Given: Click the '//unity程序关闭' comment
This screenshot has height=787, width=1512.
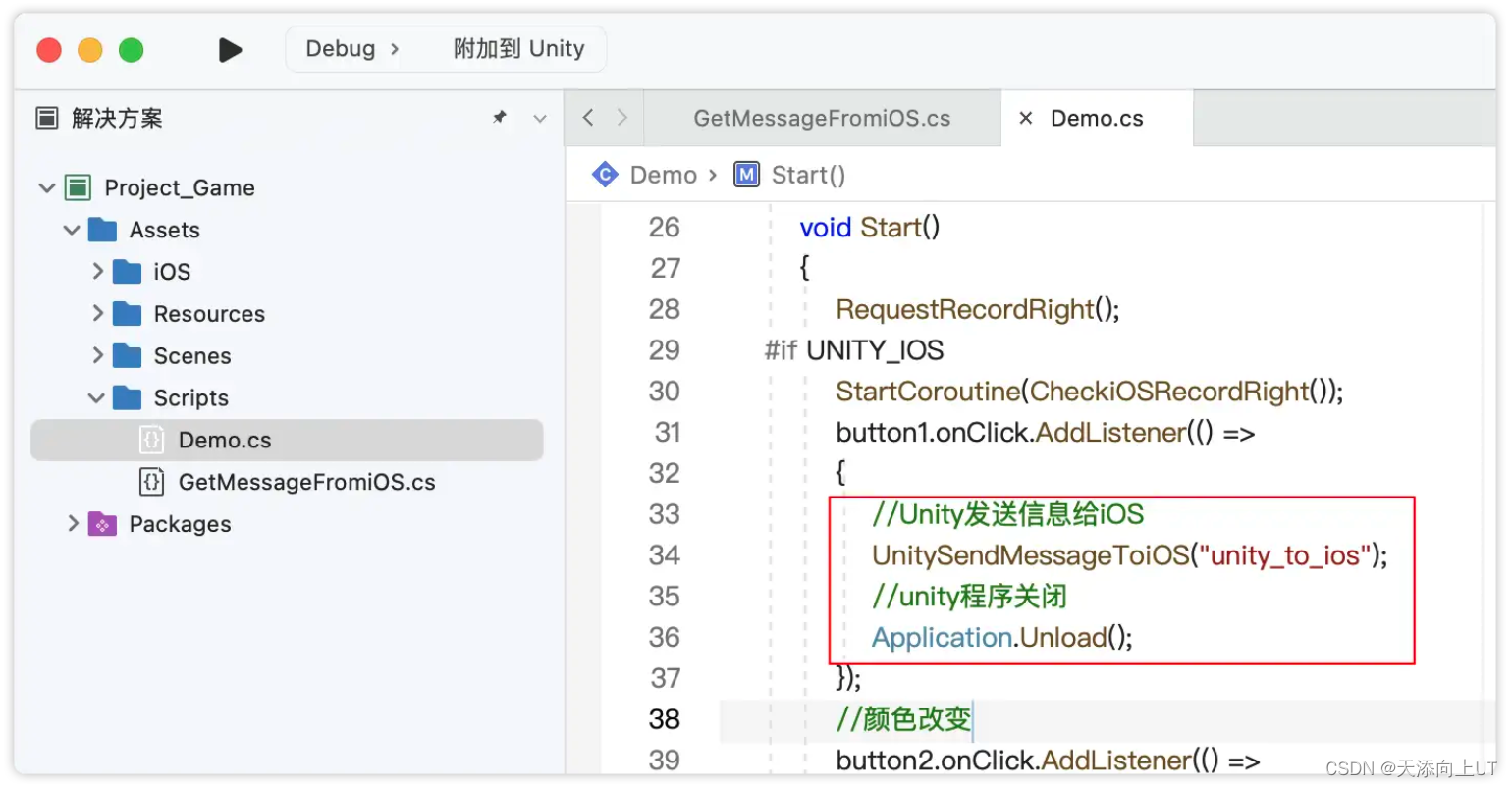Looking at the screenshot, I should click(x=969, y=597).
